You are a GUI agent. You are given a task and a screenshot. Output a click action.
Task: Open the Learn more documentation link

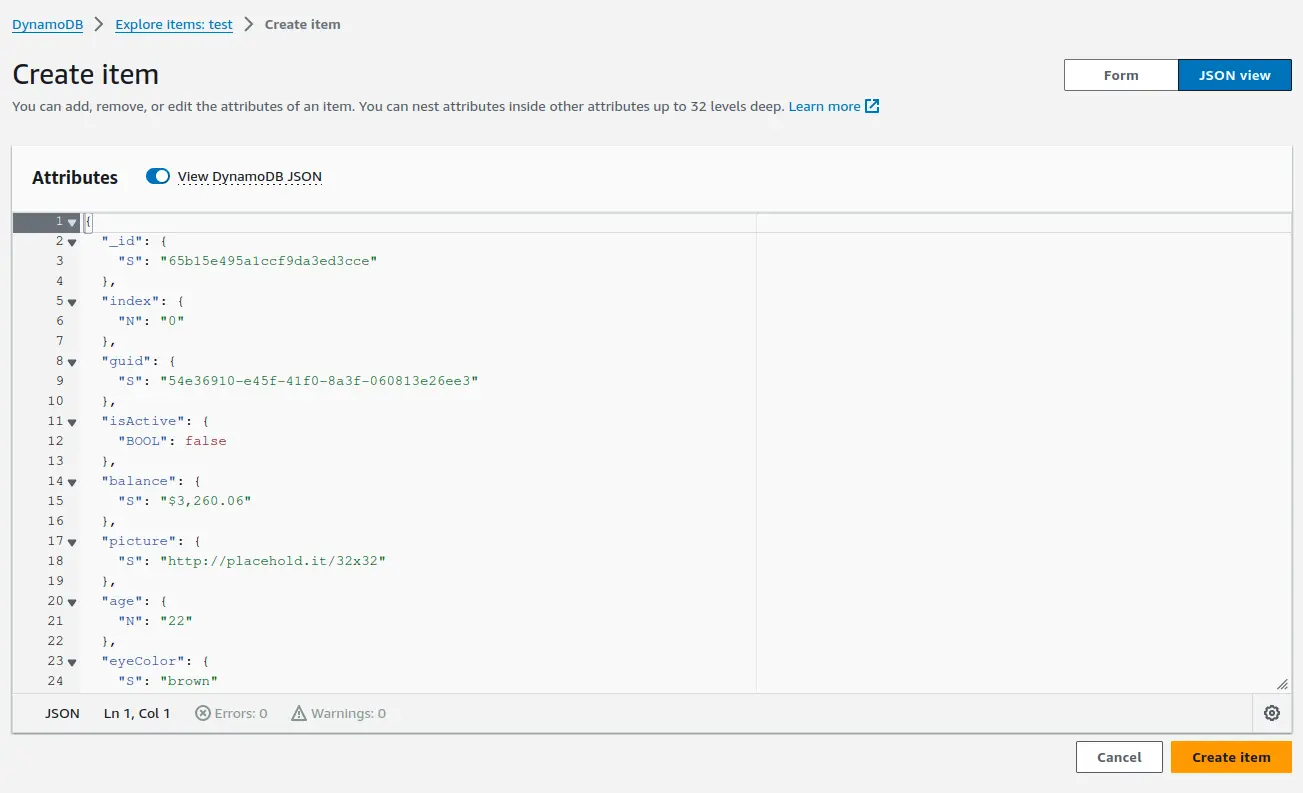824,106
